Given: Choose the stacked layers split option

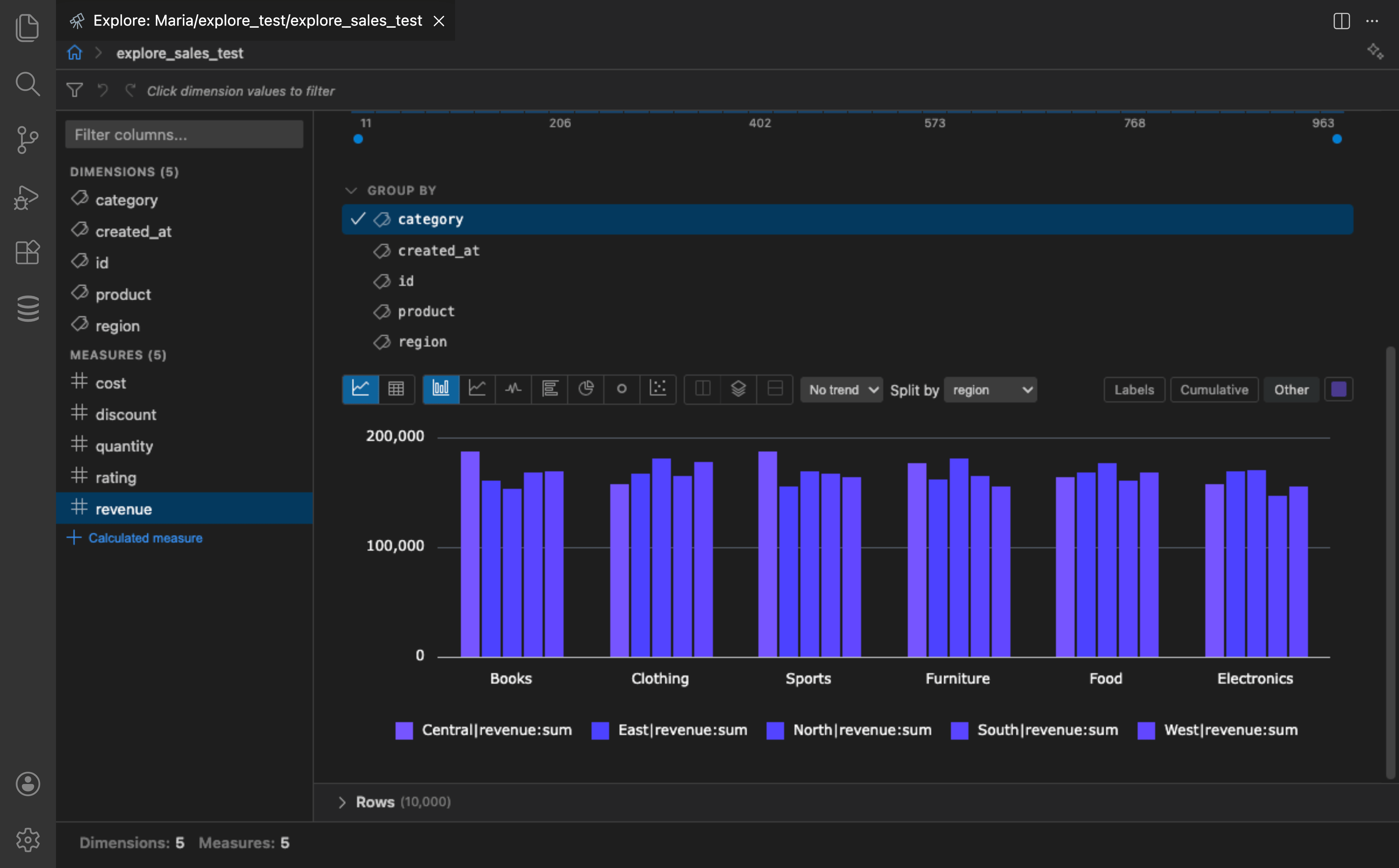Looking at the screenshot, I should (x=738, y=389).
